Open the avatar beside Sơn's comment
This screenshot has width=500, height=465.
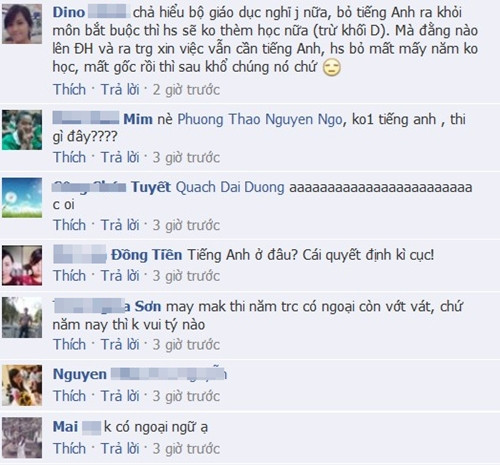point(22,318)
